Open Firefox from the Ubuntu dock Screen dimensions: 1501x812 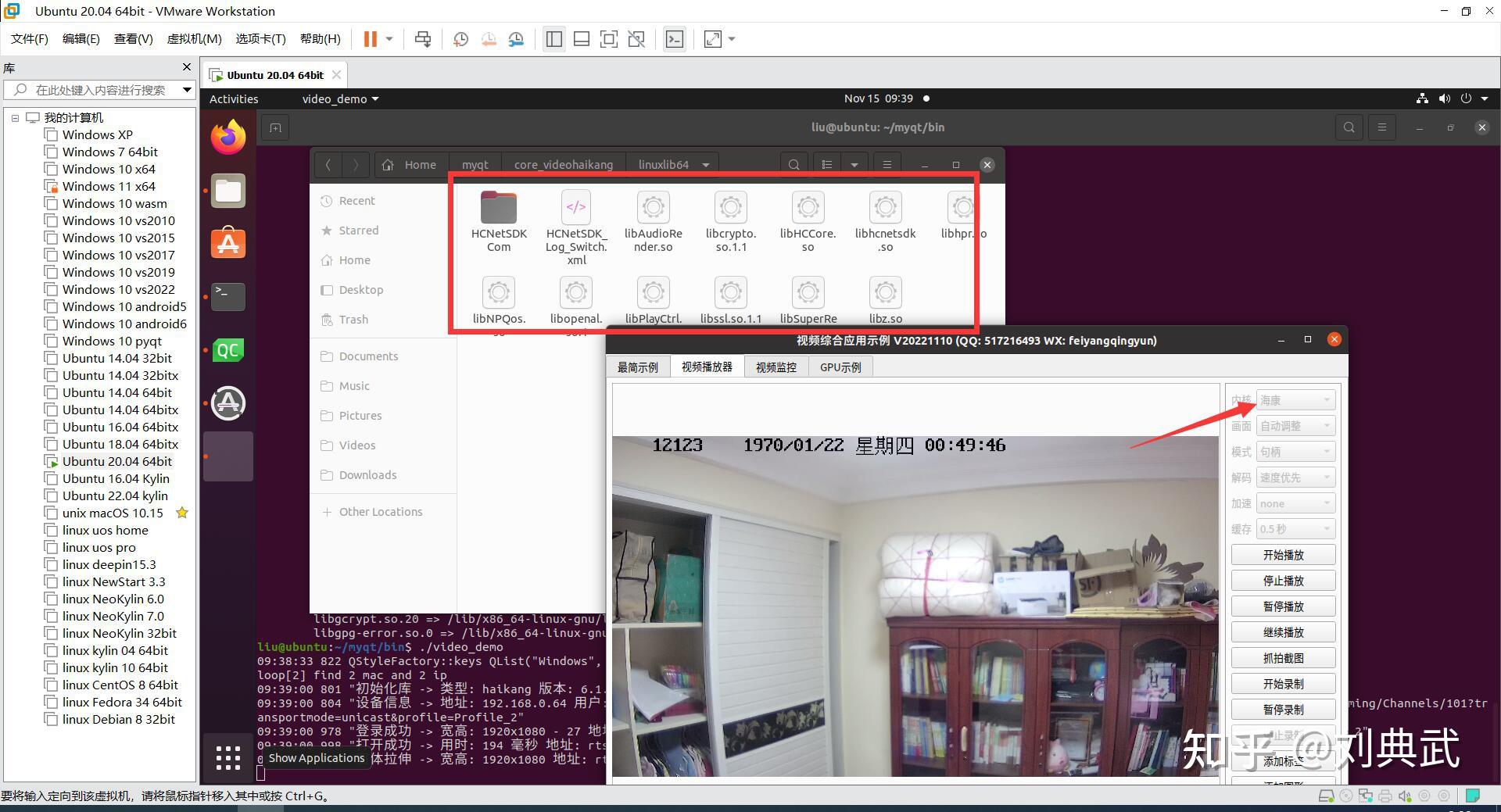tap(228, 138)
